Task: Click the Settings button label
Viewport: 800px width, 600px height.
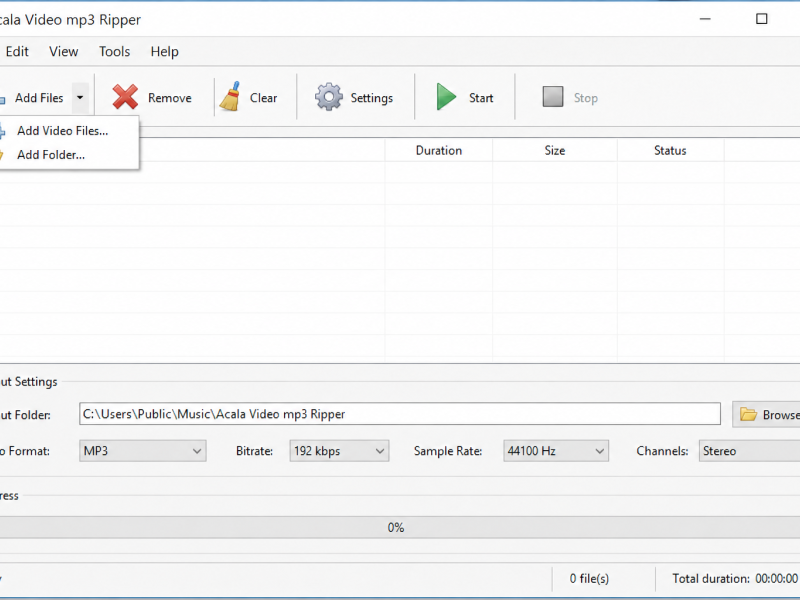Action: click(371, 98)
